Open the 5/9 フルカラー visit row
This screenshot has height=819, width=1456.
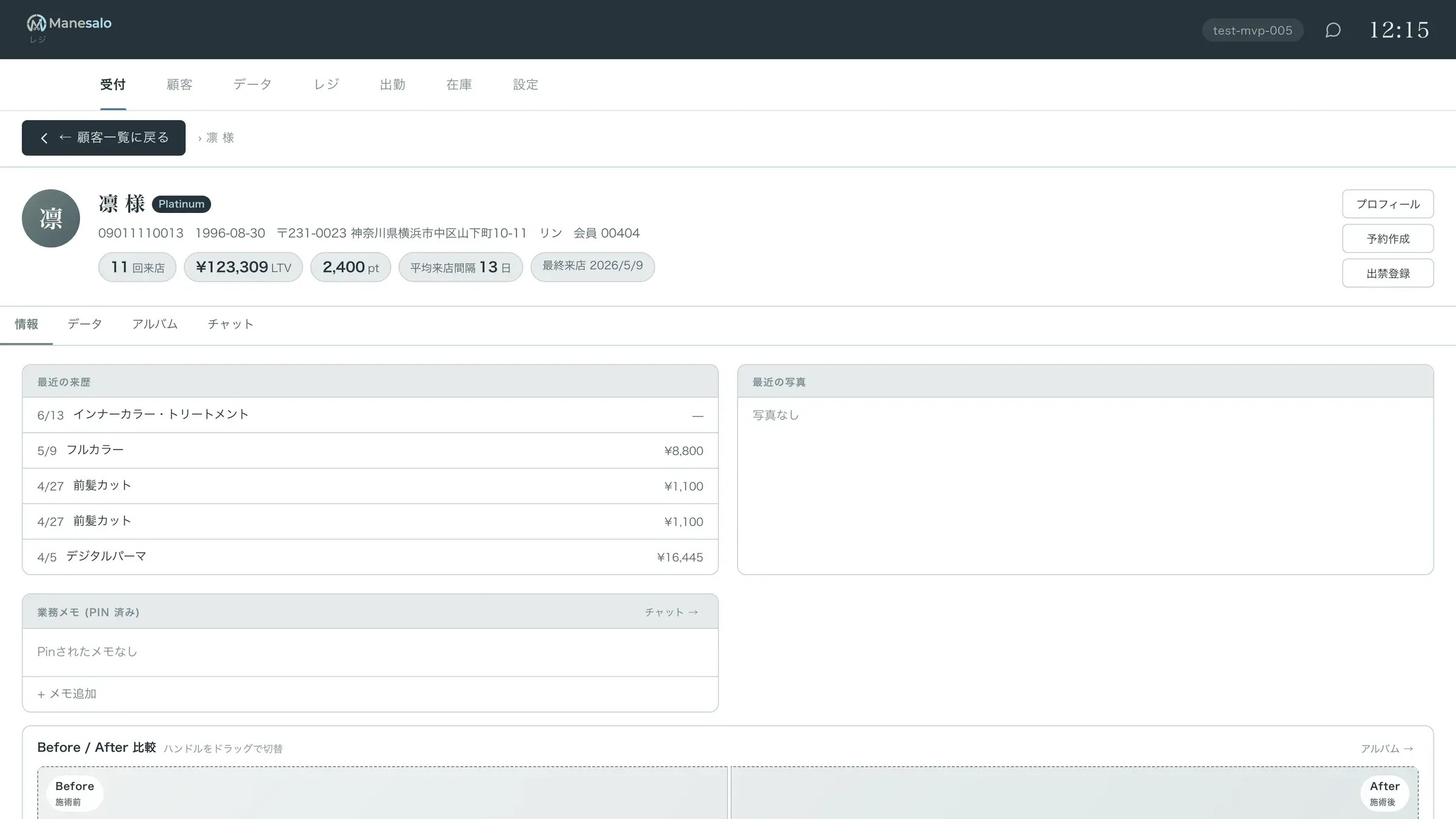(x=370, y=451)
